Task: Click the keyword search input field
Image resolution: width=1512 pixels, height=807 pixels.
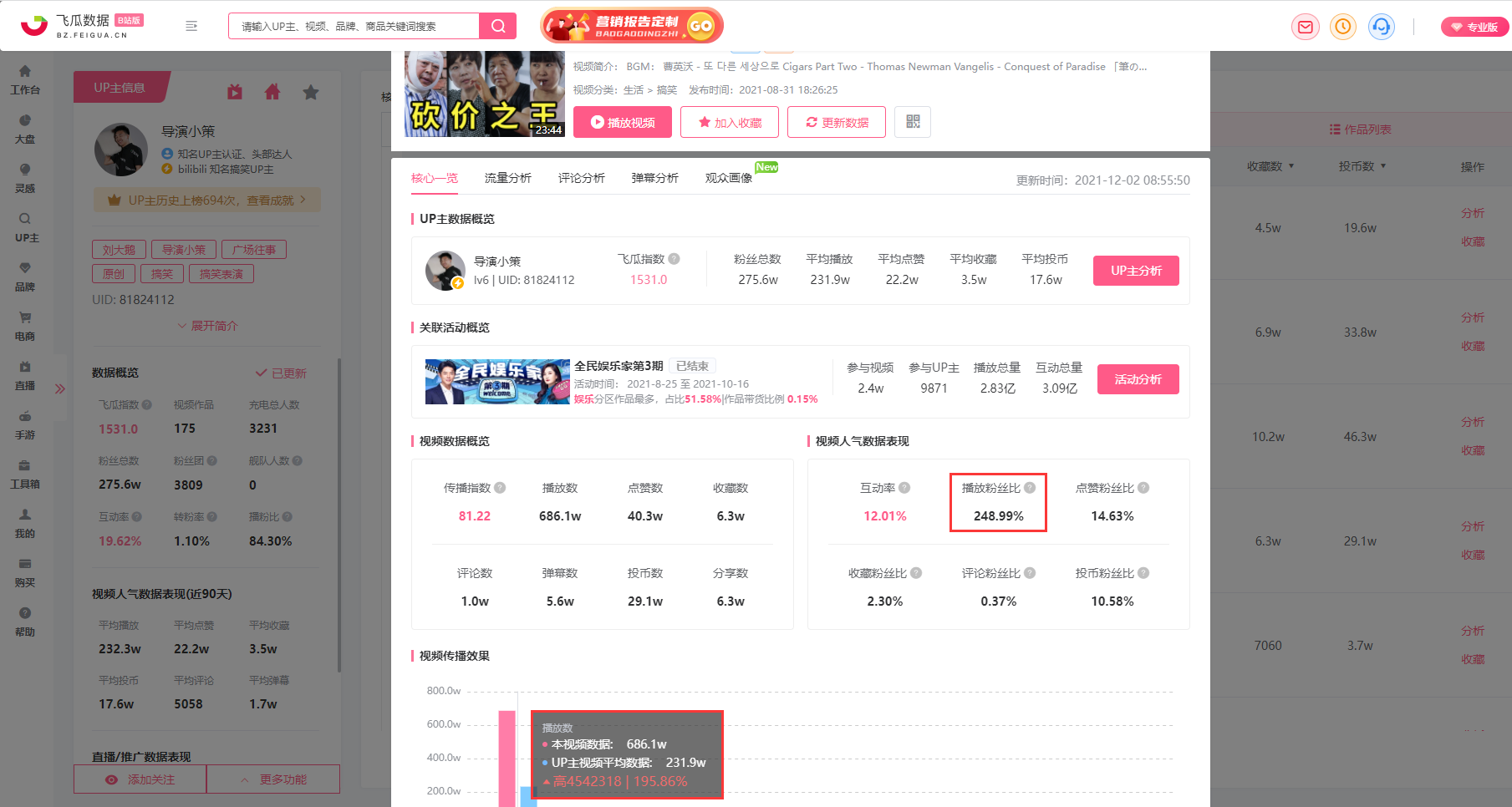Action: coord(354,26)
